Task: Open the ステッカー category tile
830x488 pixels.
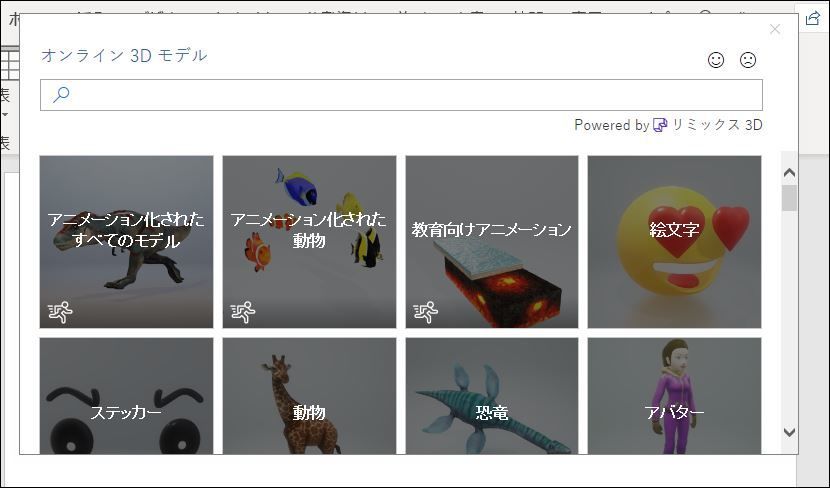Action: click(x=127, y=396)
